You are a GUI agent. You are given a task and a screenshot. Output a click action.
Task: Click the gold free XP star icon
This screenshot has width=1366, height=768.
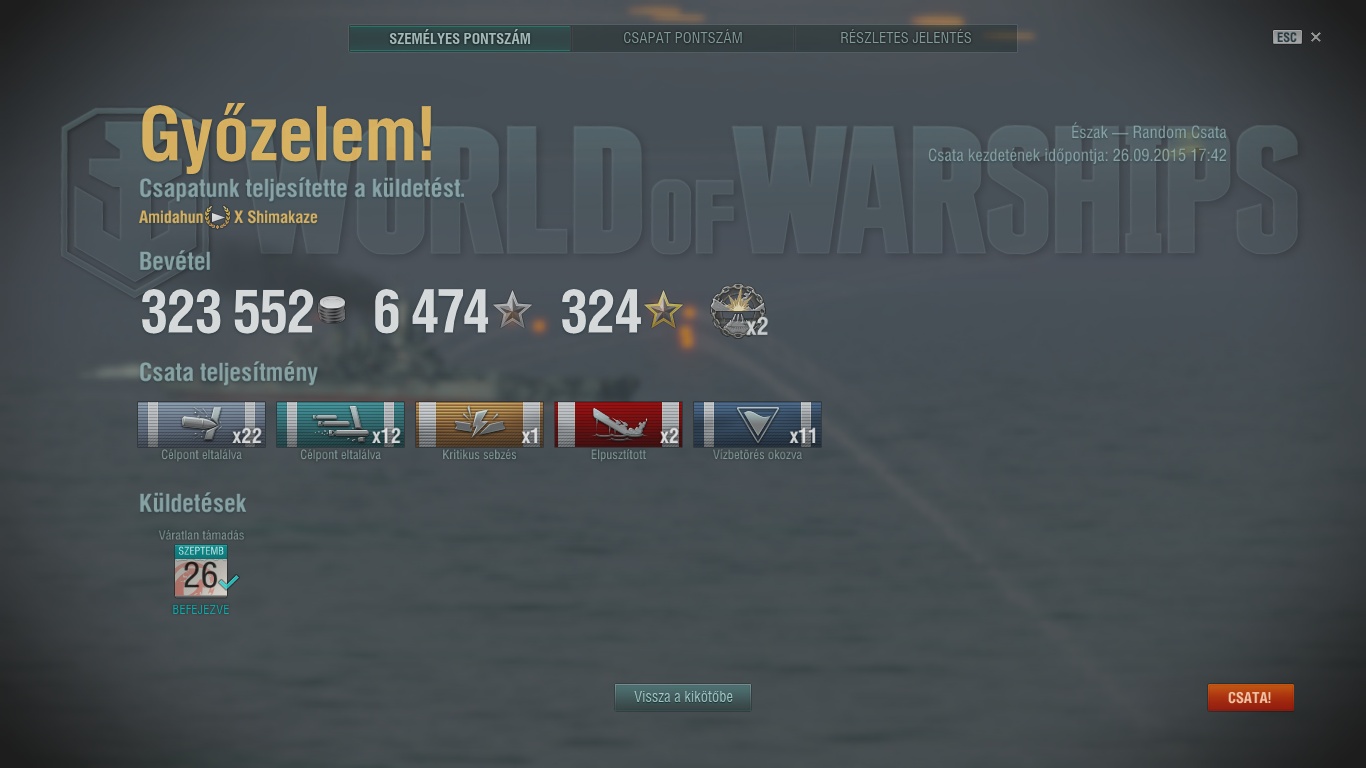663,311
